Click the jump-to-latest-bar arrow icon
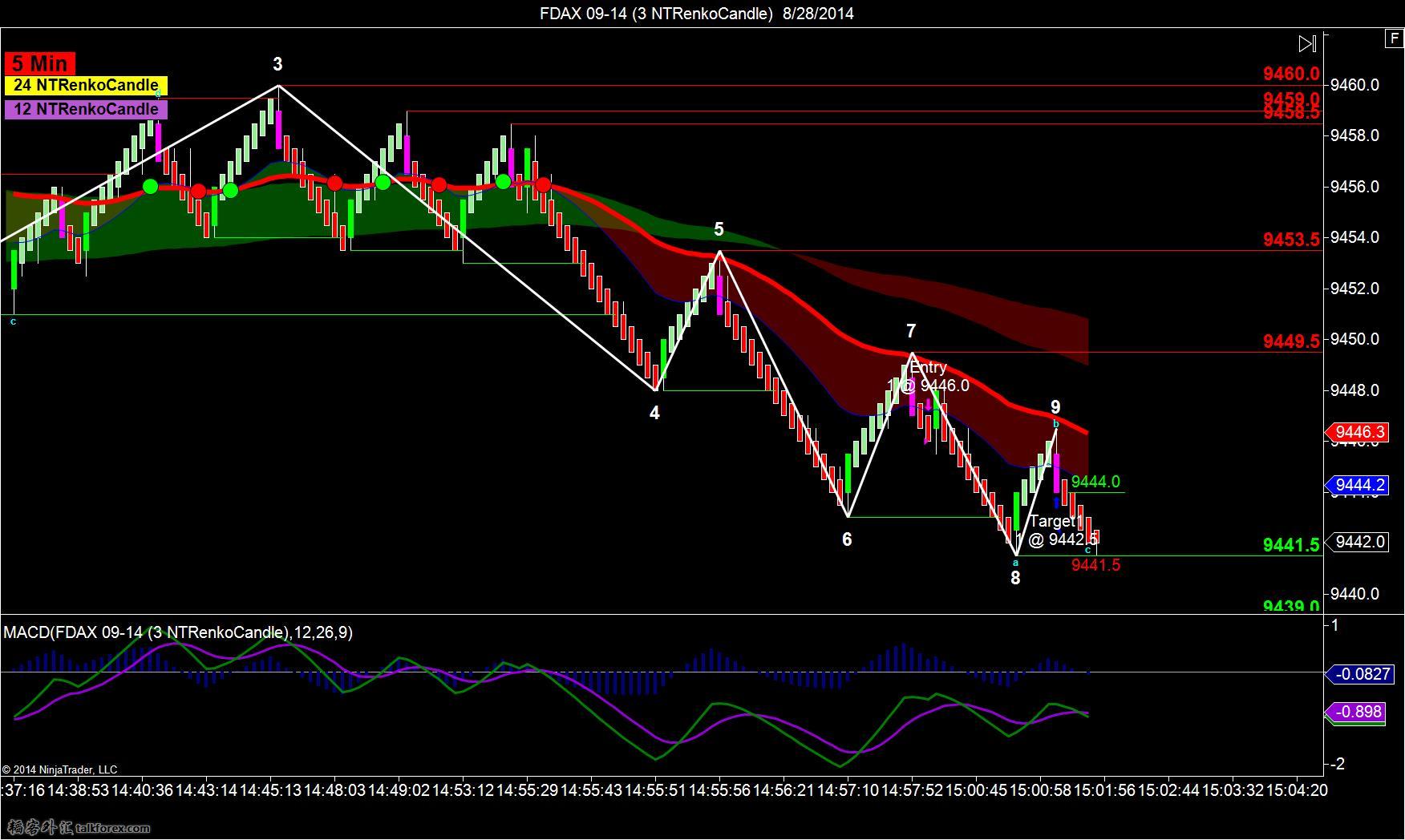Image resolution: width=1405 pixels, height=840 pixels. pyautogui.click(x=1307, y=43)
